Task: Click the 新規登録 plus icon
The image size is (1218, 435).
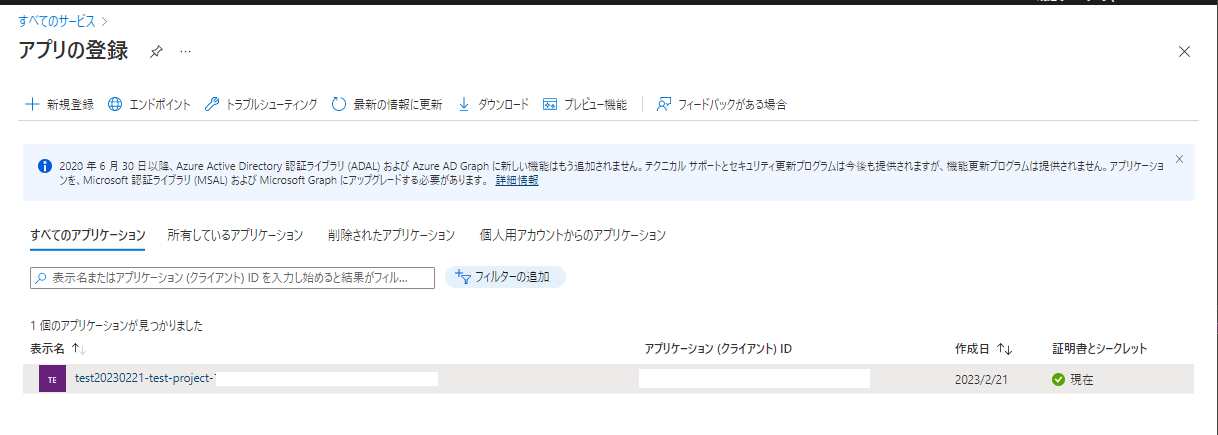Action: (x=32, y=104)
